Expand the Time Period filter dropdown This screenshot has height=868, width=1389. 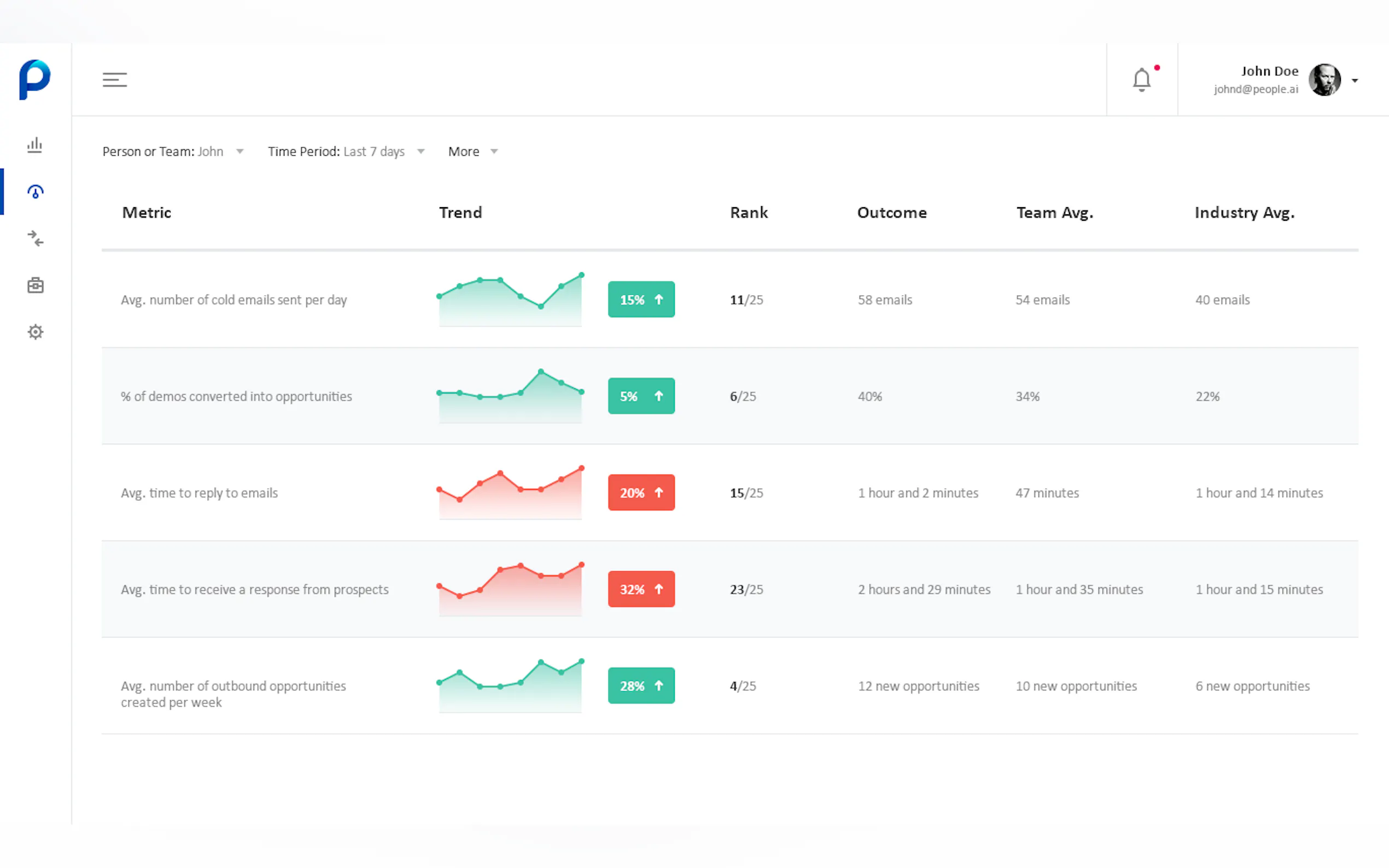tap(346, 151)
